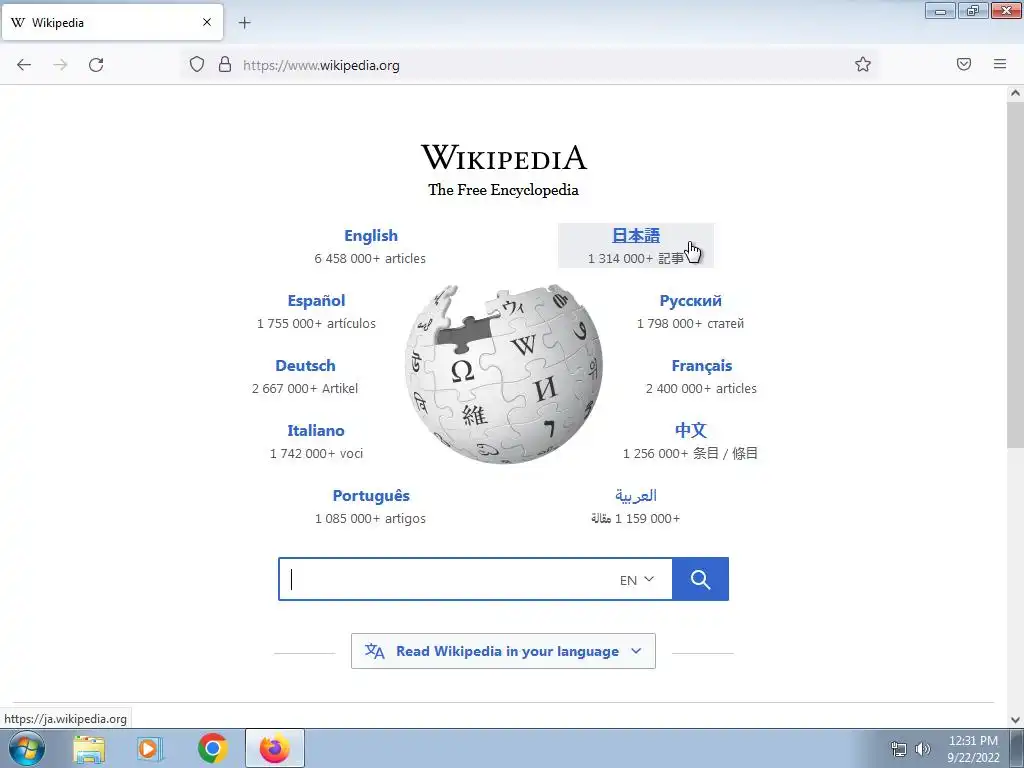Click the 1 256 000+ 条目 text
The width and height of the screenshot is (1024, 768).
click(690, 453)
